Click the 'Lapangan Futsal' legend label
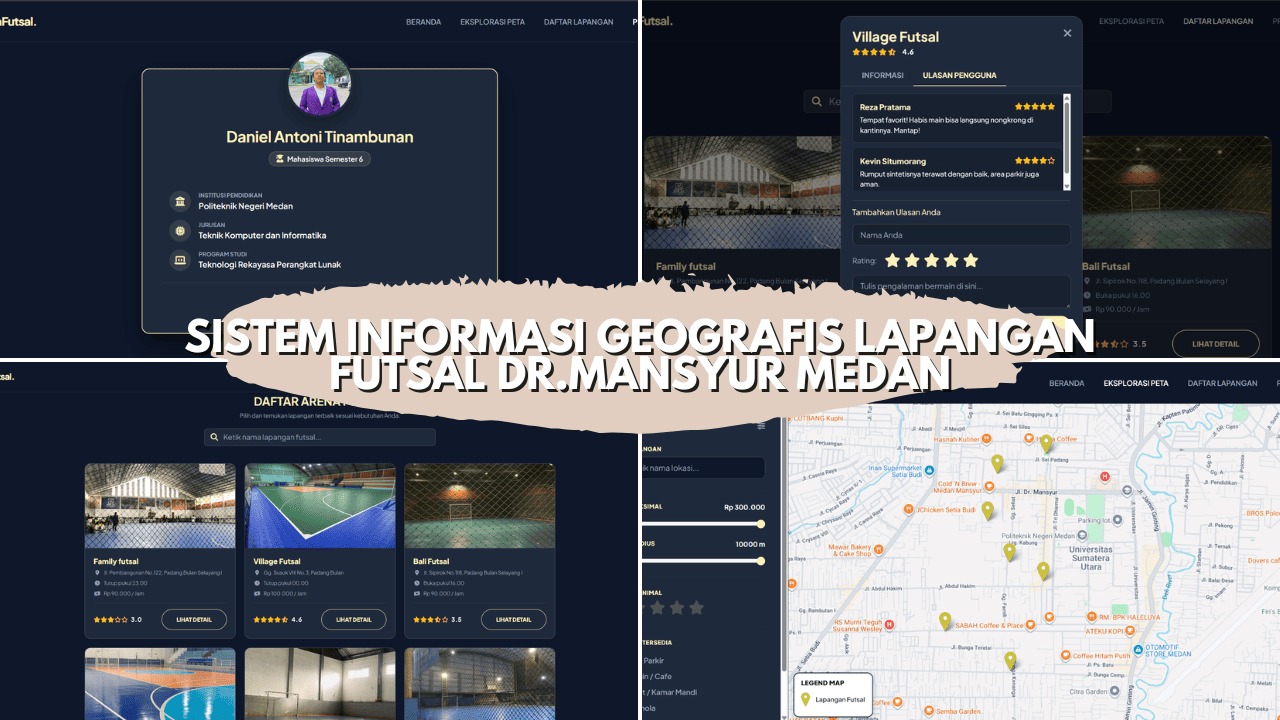The width and height of the screenshot is (1280, 720). [840, 700]
